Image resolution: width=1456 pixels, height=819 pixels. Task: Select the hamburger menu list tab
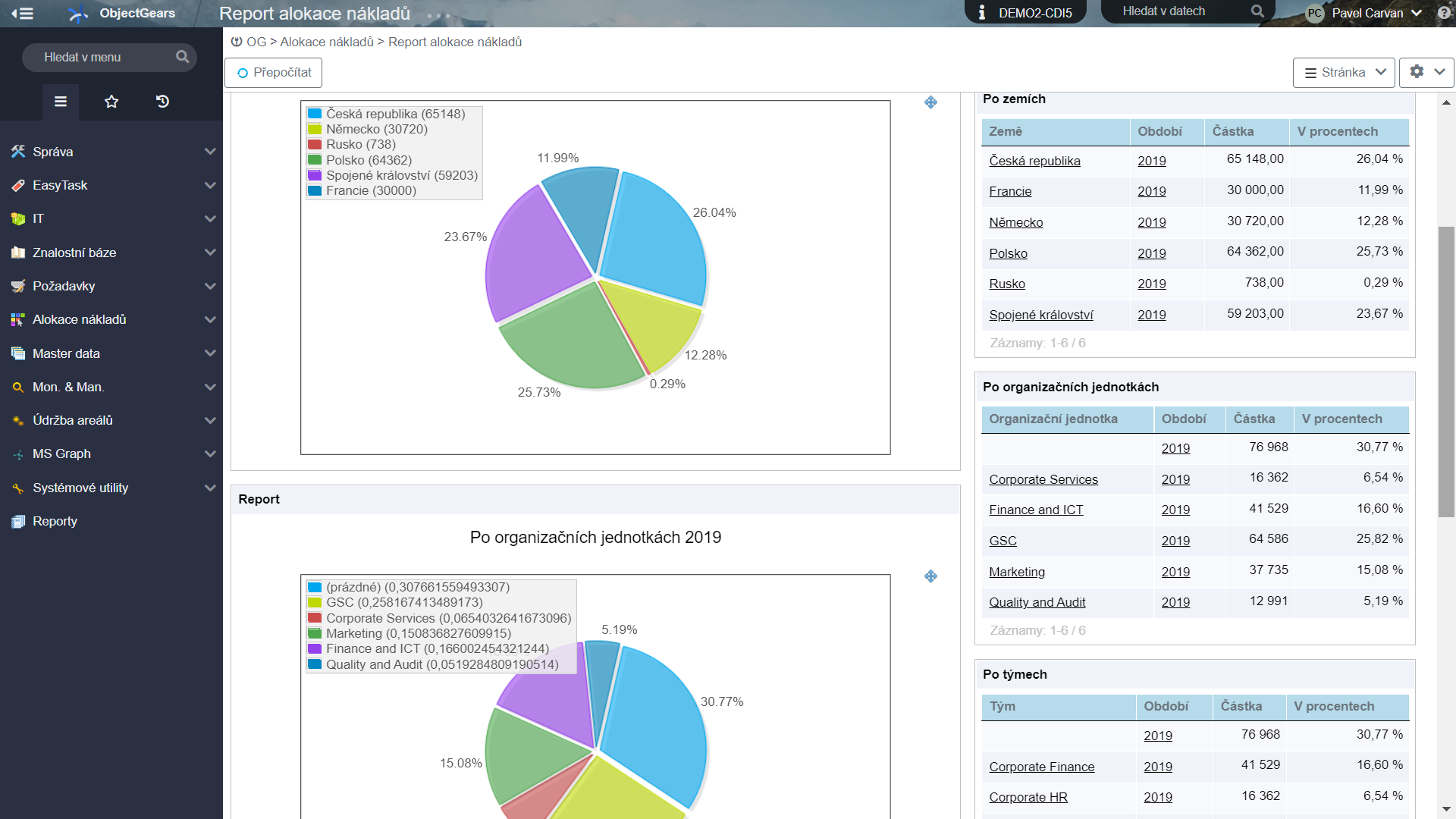[61, 102]
